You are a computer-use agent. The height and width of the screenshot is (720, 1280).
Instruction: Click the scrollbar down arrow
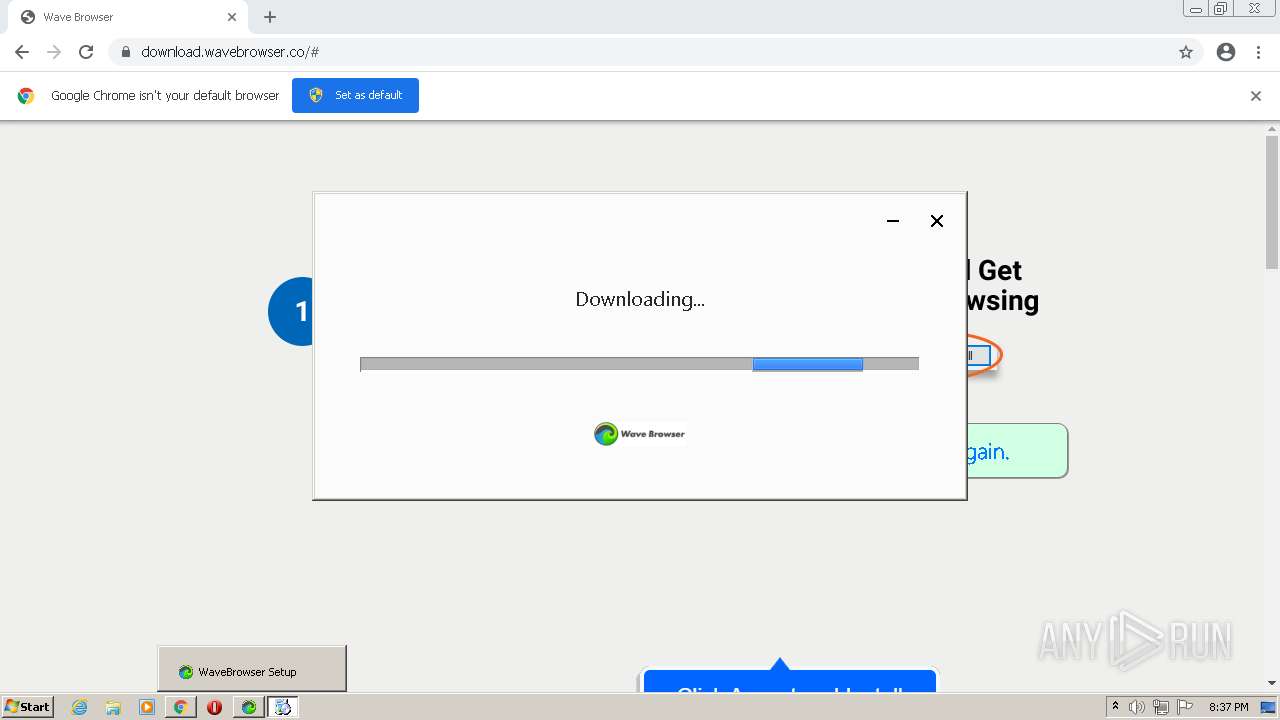tap(1272, 683)
